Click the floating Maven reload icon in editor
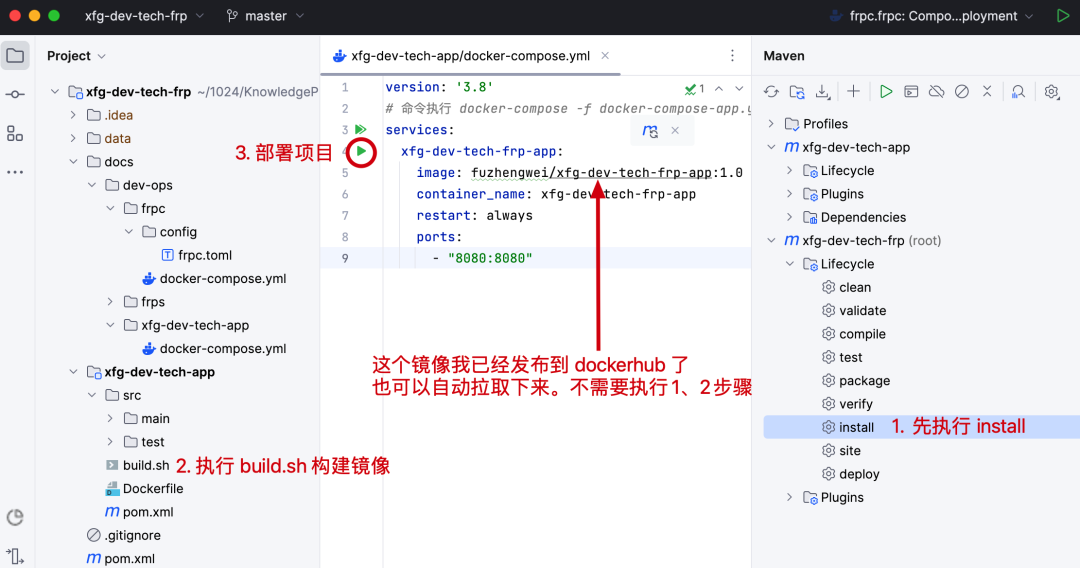This screenshot has width=1080, height=568. pos(650,131)
